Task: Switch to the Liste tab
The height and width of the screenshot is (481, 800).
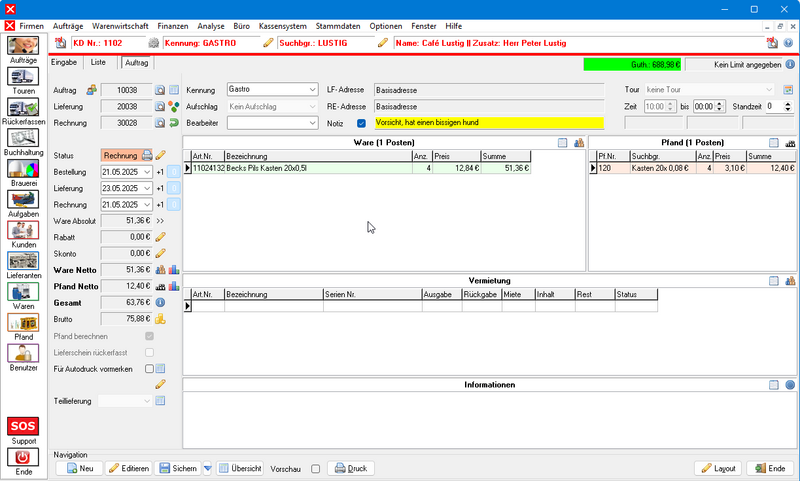Action: 98,62
